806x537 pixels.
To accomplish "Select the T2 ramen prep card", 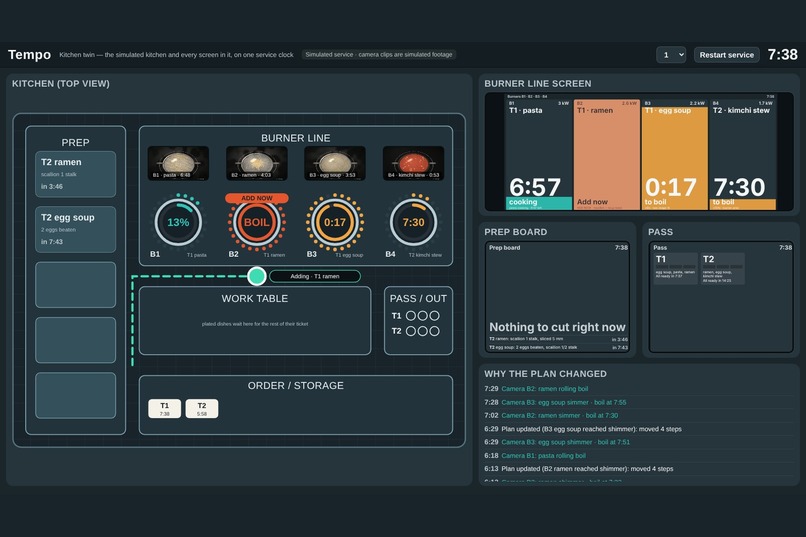I will [x=76, y=174].
